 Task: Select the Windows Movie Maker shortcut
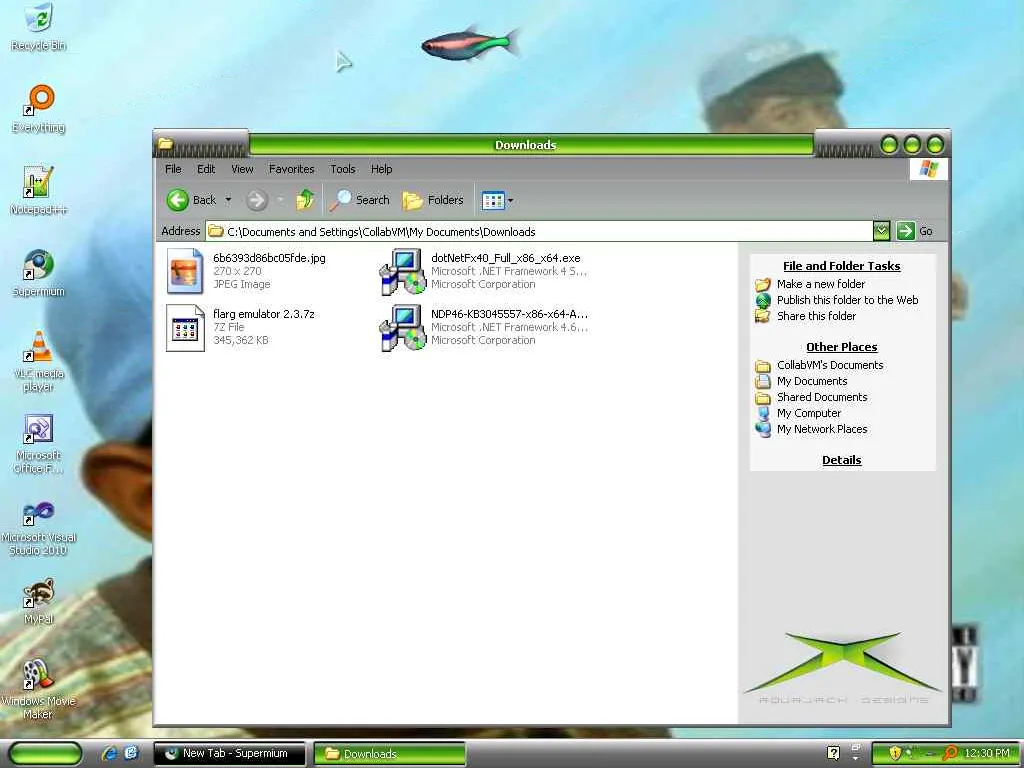coord(39,689)
